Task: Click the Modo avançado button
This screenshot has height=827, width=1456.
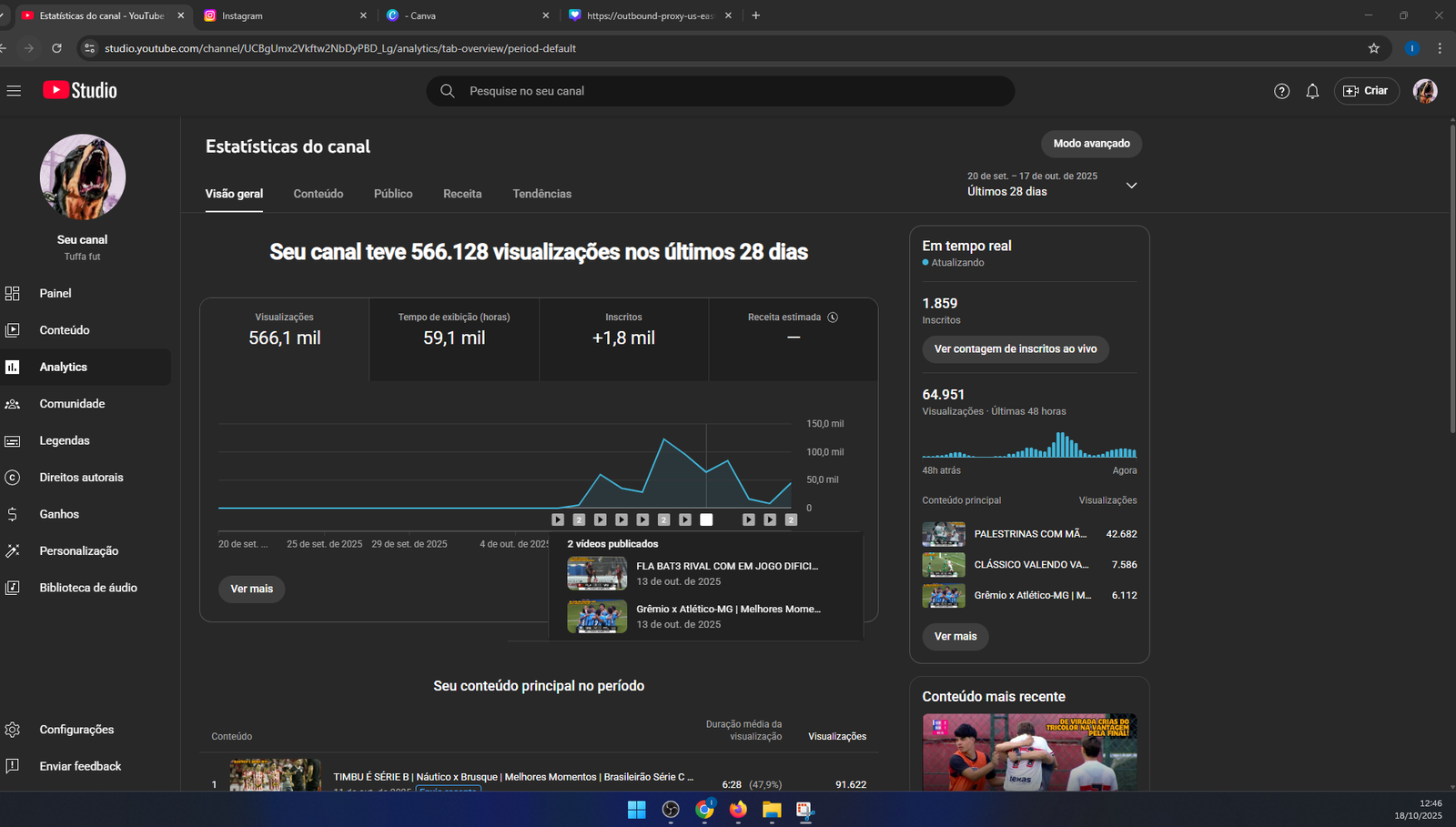Action: click(x=1091, y=144)
